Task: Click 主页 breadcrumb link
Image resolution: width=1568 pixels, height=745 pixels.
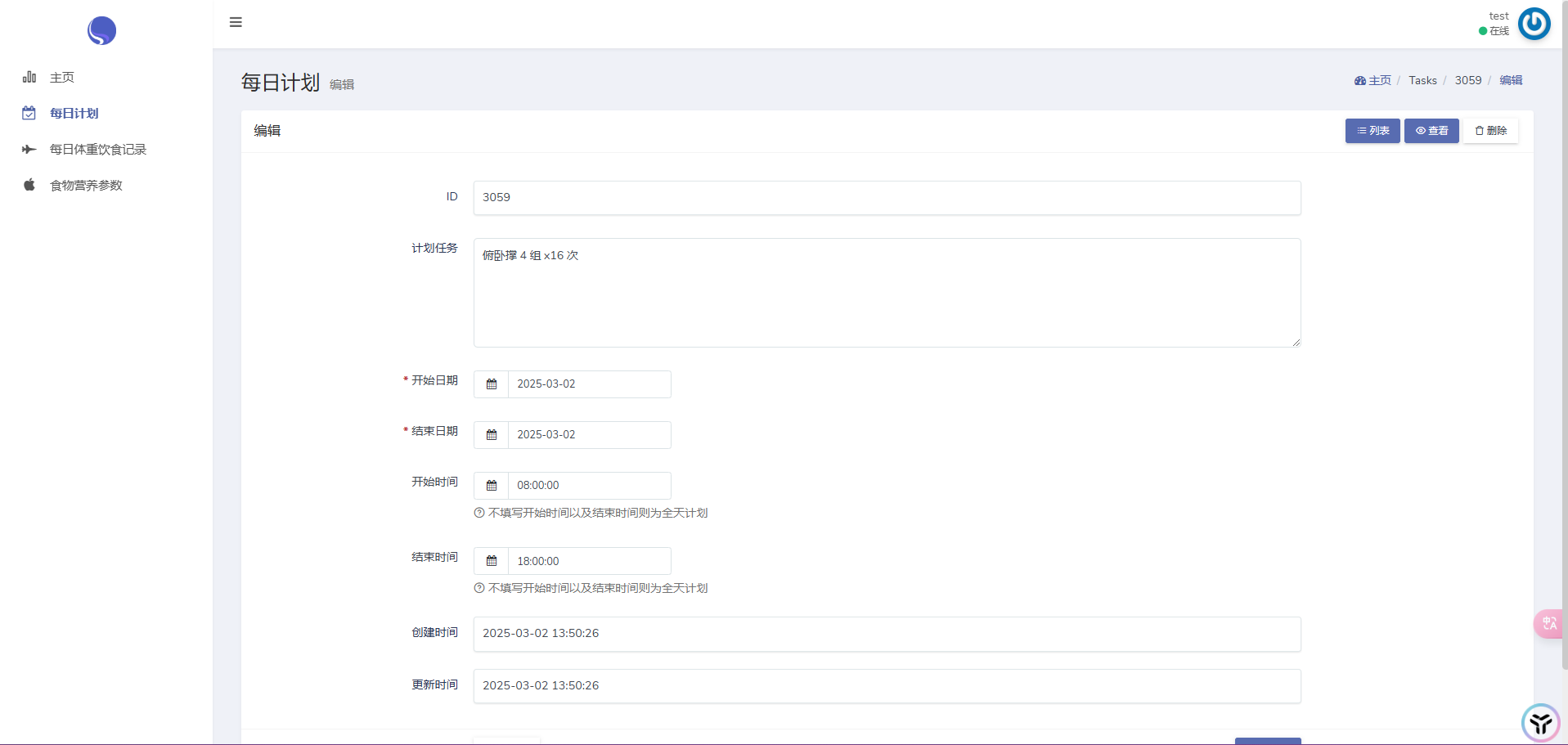Action: pyautogui.click(x=1373, y=80)
